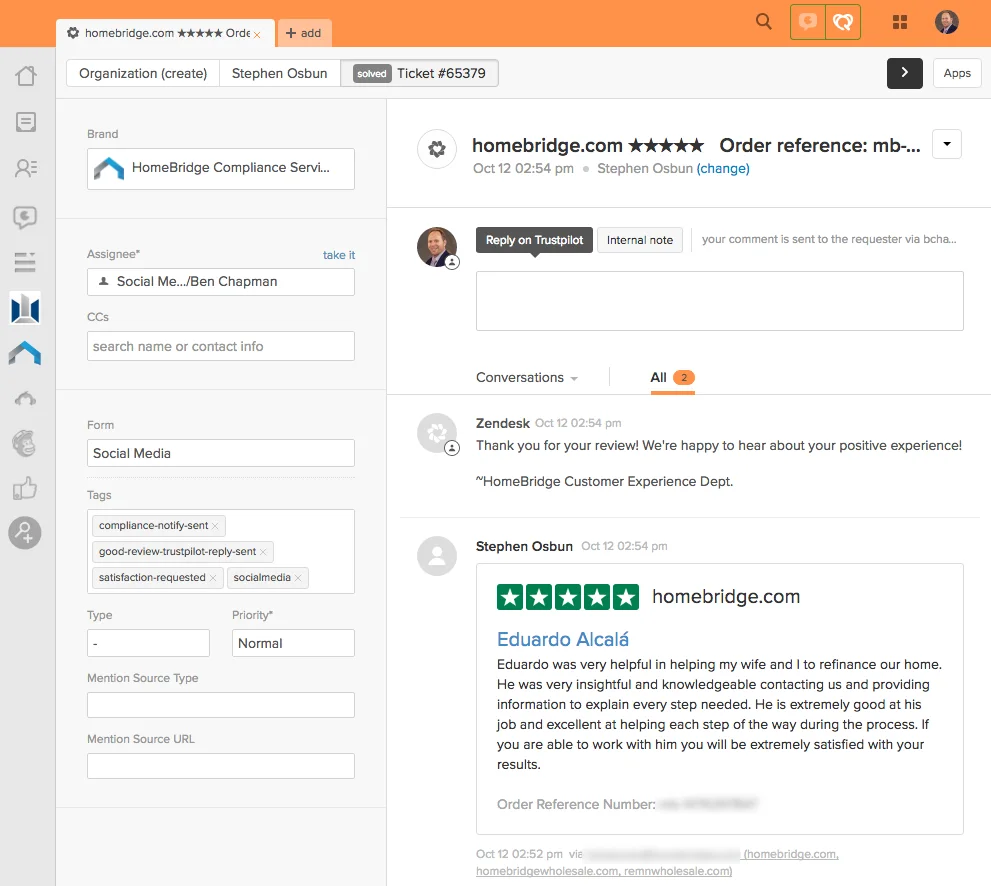Screen dimensions: 991x886
Task: Click the ticket channel gear icon beside subject
Action: coord(437,149)
